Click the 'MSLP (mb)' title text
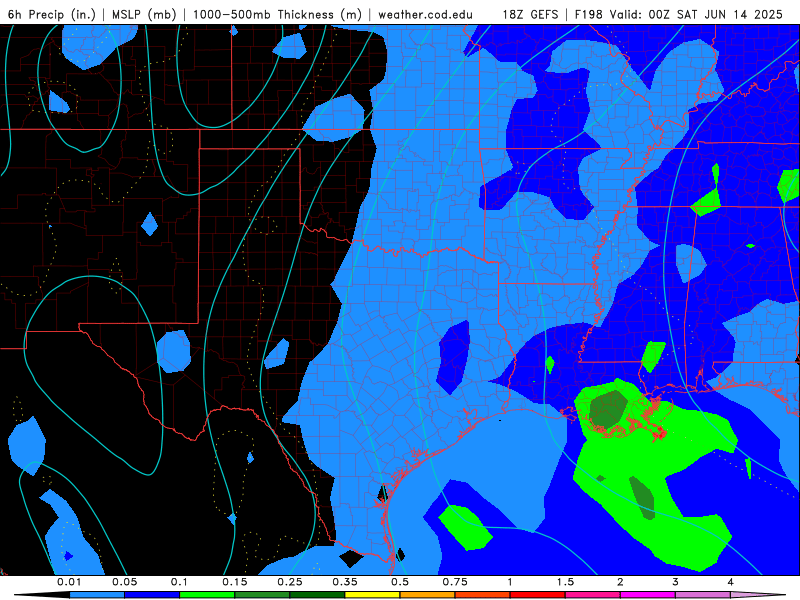 [x=144, y=14]
